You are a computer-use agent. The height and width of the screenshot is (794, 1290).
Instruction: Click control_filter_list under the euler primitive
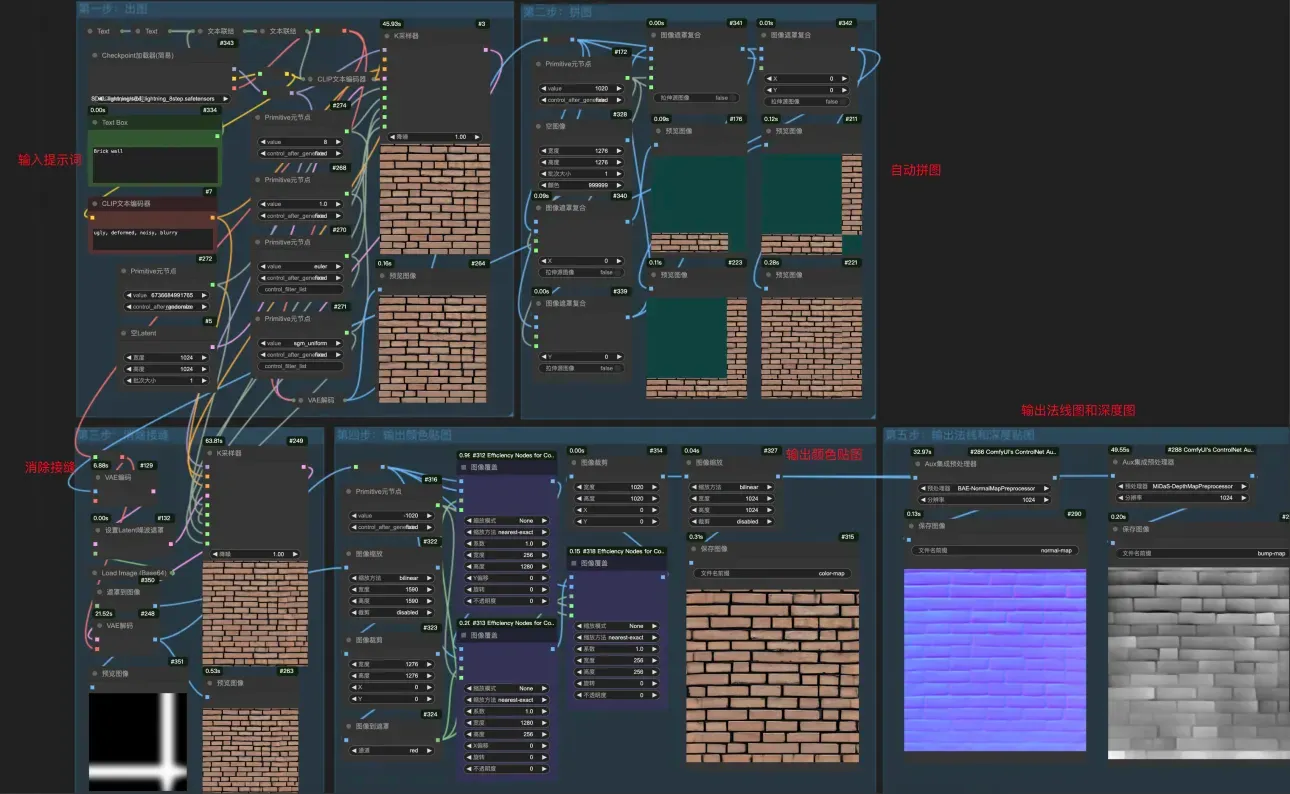click(x=300, y=289)
